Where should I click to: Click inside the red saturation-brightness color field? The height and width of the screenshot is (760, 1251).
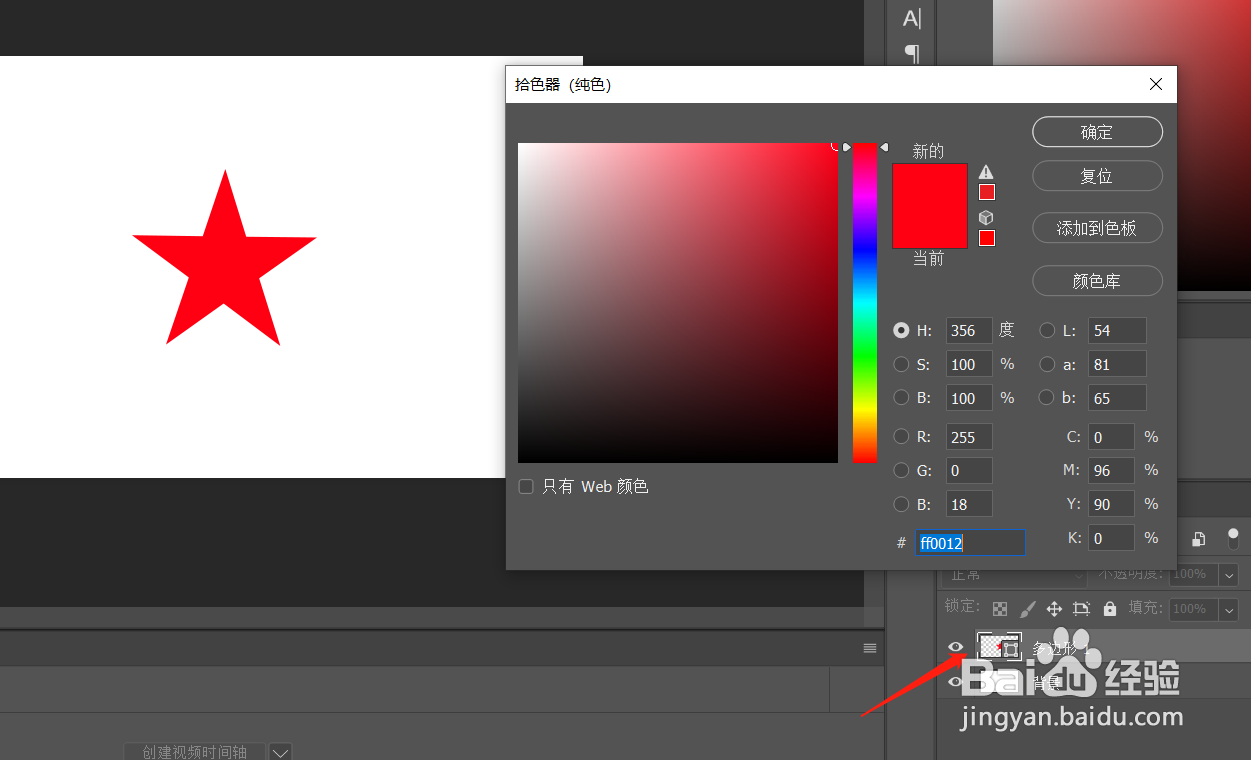(678, 303)
